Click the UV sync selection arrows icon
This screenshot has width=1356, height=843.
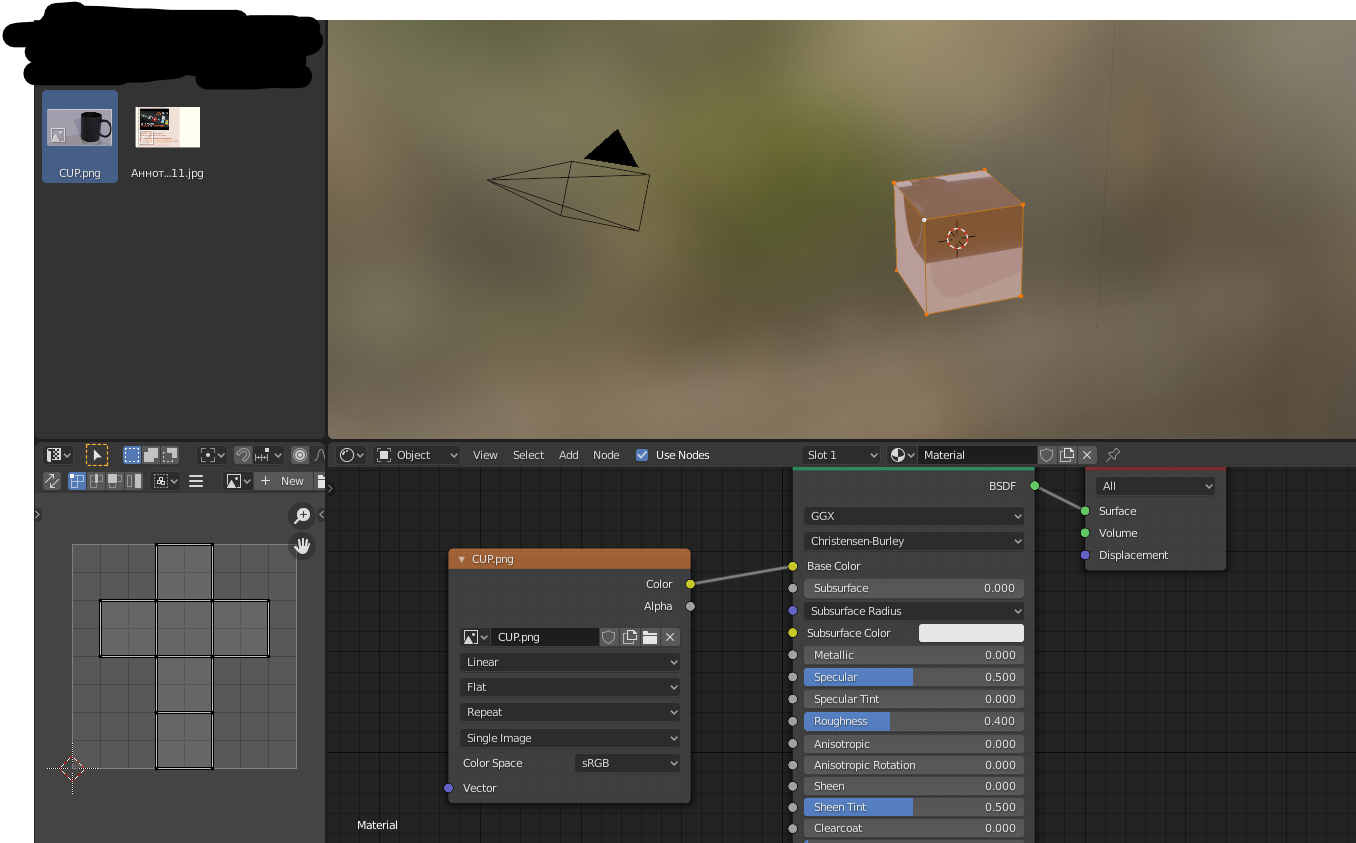point(52,481)
